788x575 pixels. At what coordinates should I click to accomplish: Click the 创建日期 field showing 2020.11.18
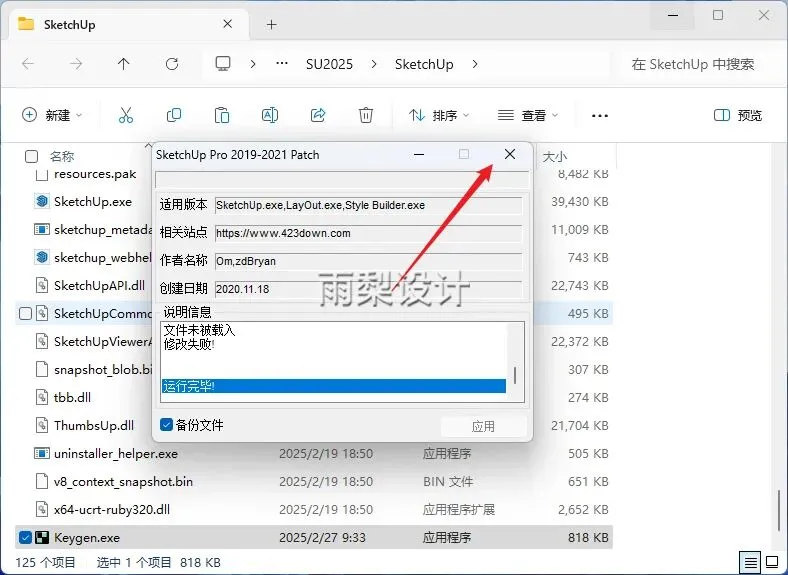coord(368,289)
